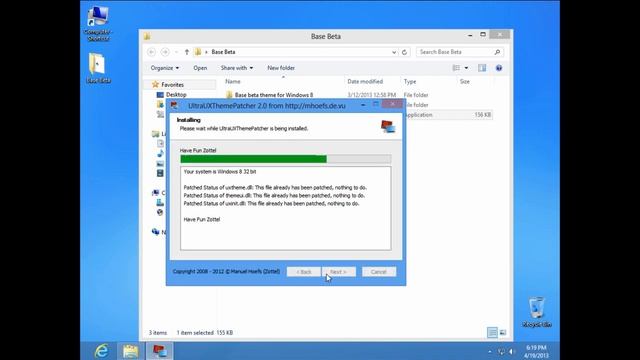Open recent locations dropdown in explorer
The image size is (640, 360).
(x=176, y=52)
